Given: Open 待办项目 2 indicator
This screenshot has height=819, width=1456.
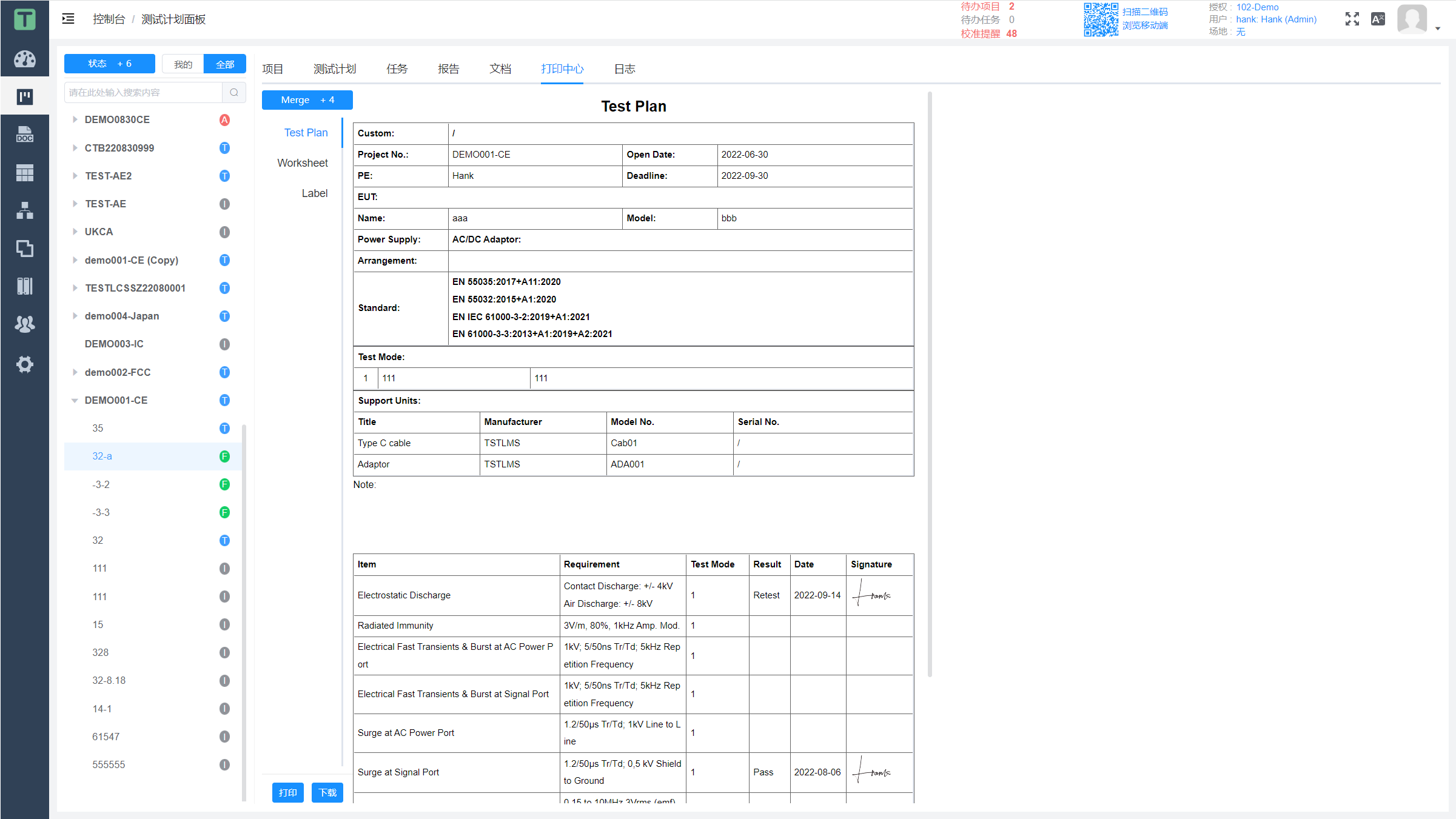Looking at the screenshot, I should [987, 7].
